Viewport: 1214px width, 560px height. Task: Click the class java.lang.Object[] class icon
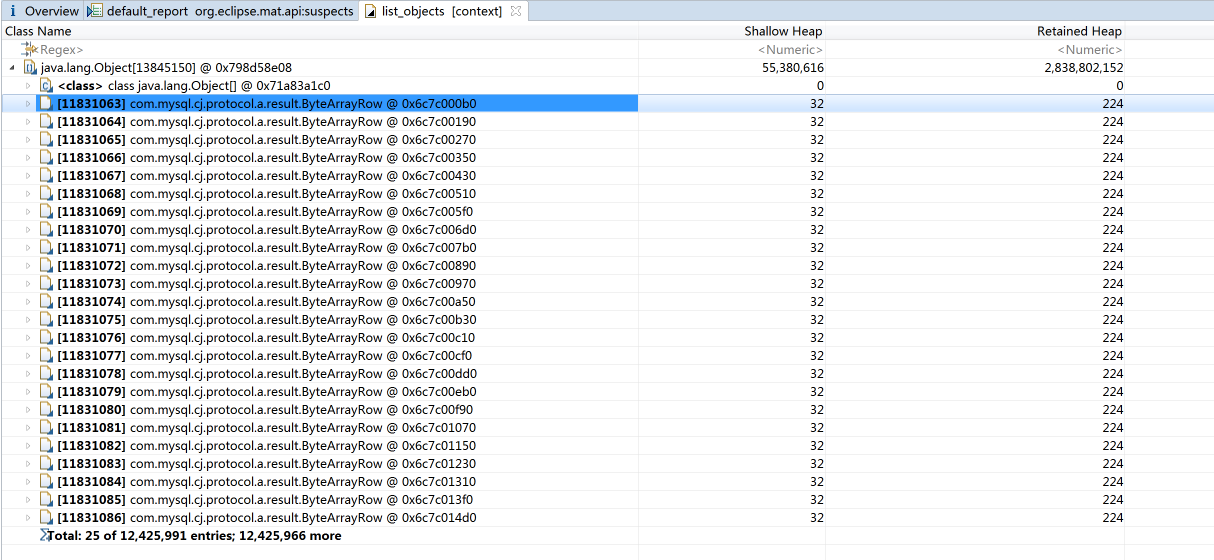(x=46, y=86)
